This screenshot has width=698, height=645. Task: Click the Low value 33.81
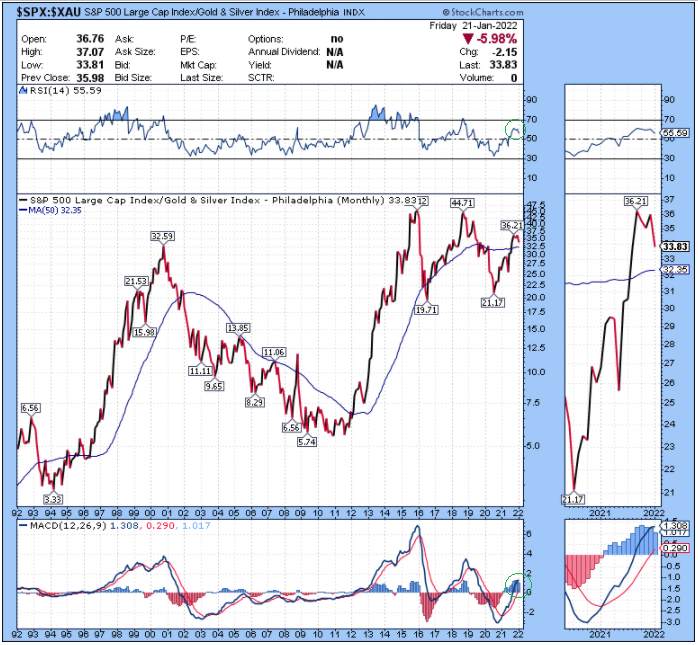(x=90, y=65)
